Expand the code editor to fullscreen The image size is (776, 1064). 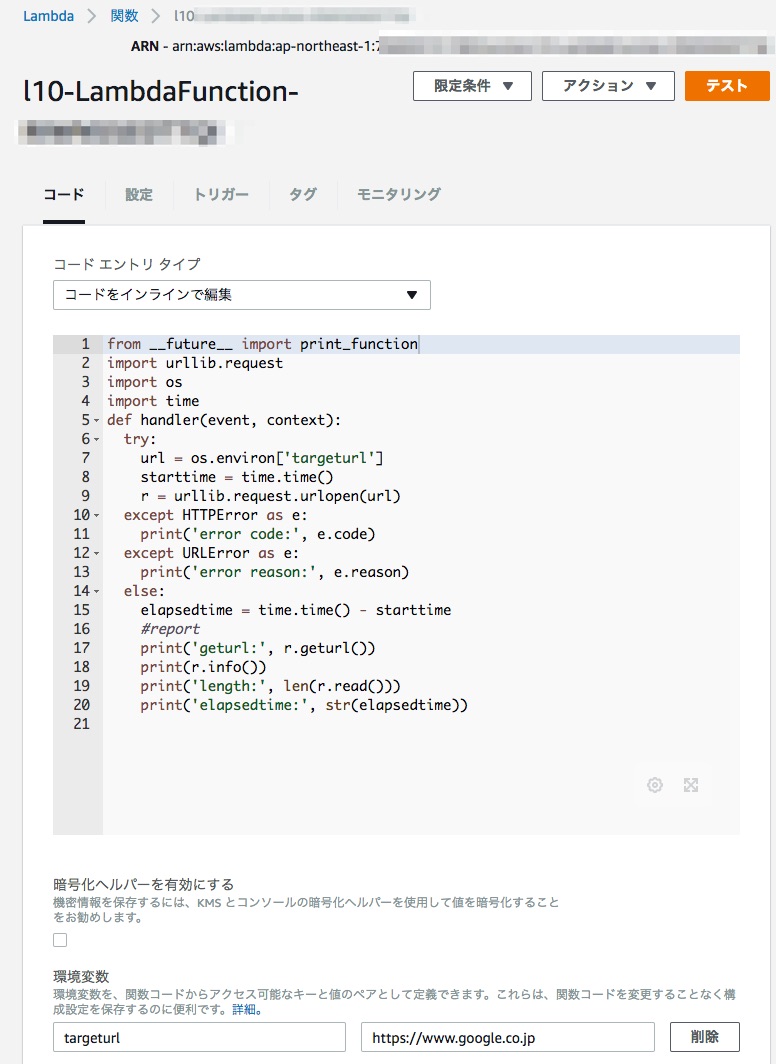(x=693, y=785)
